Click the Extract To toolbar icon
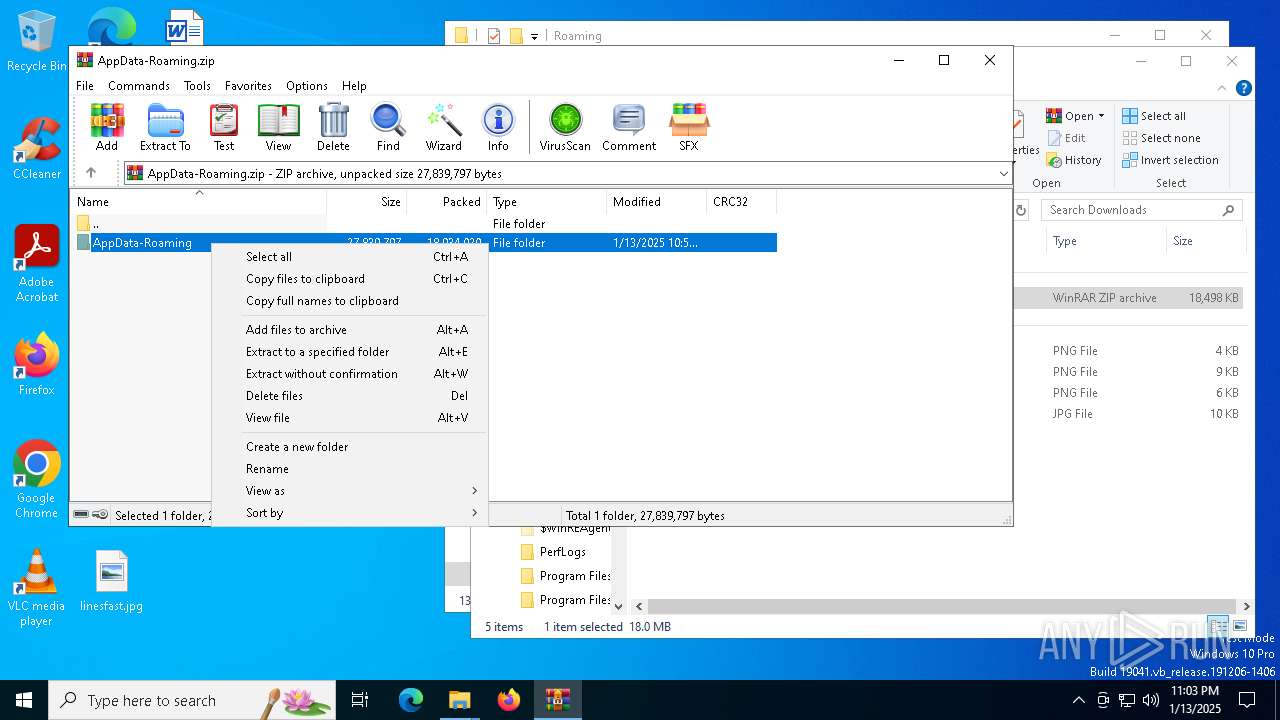 coord(165,127)
